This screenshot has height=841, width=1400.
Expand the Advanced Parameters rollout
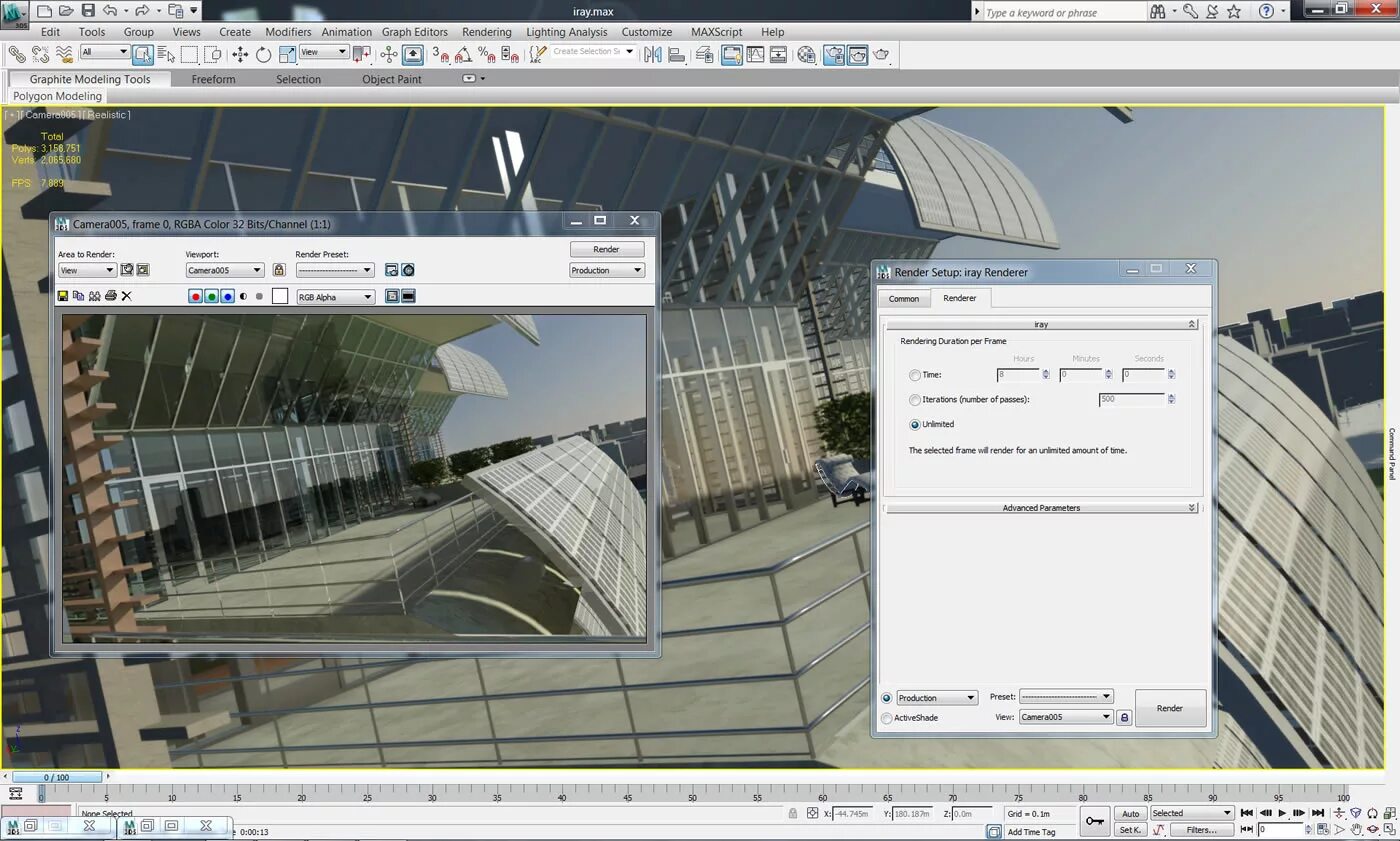[x=1041, y=508]
